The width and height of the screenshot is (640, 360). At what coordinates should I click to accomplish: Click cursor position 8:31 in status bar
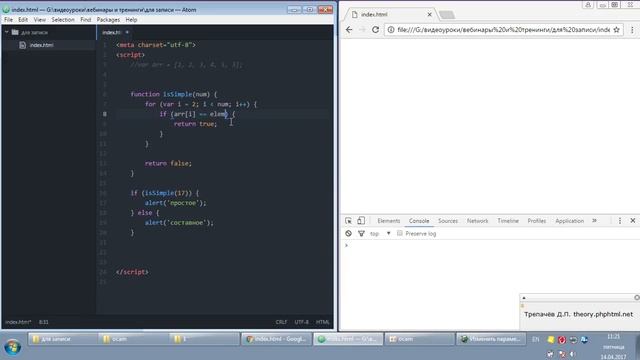44,322
